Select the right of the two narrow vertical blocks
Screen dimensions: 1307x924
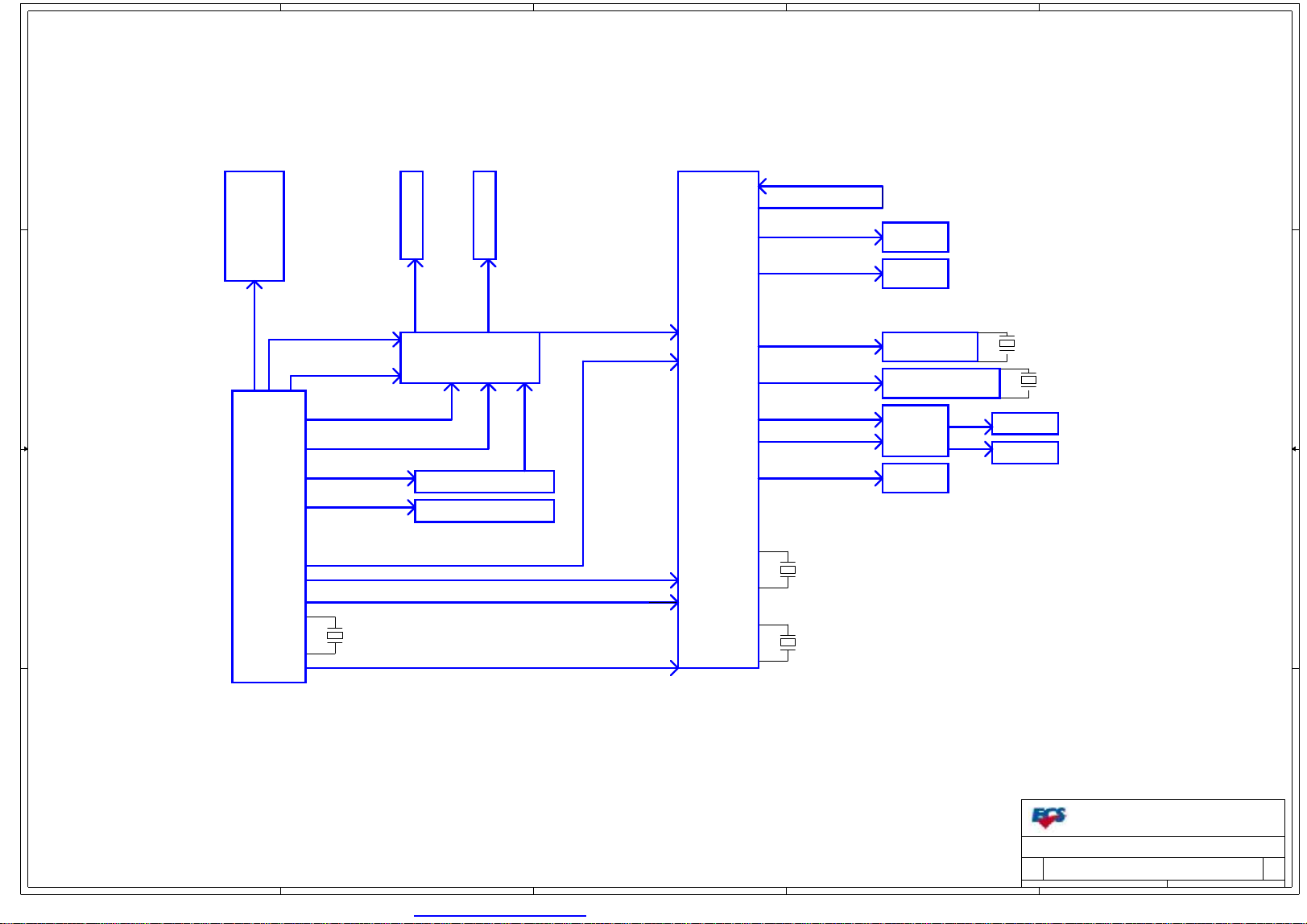click(485, 215)
